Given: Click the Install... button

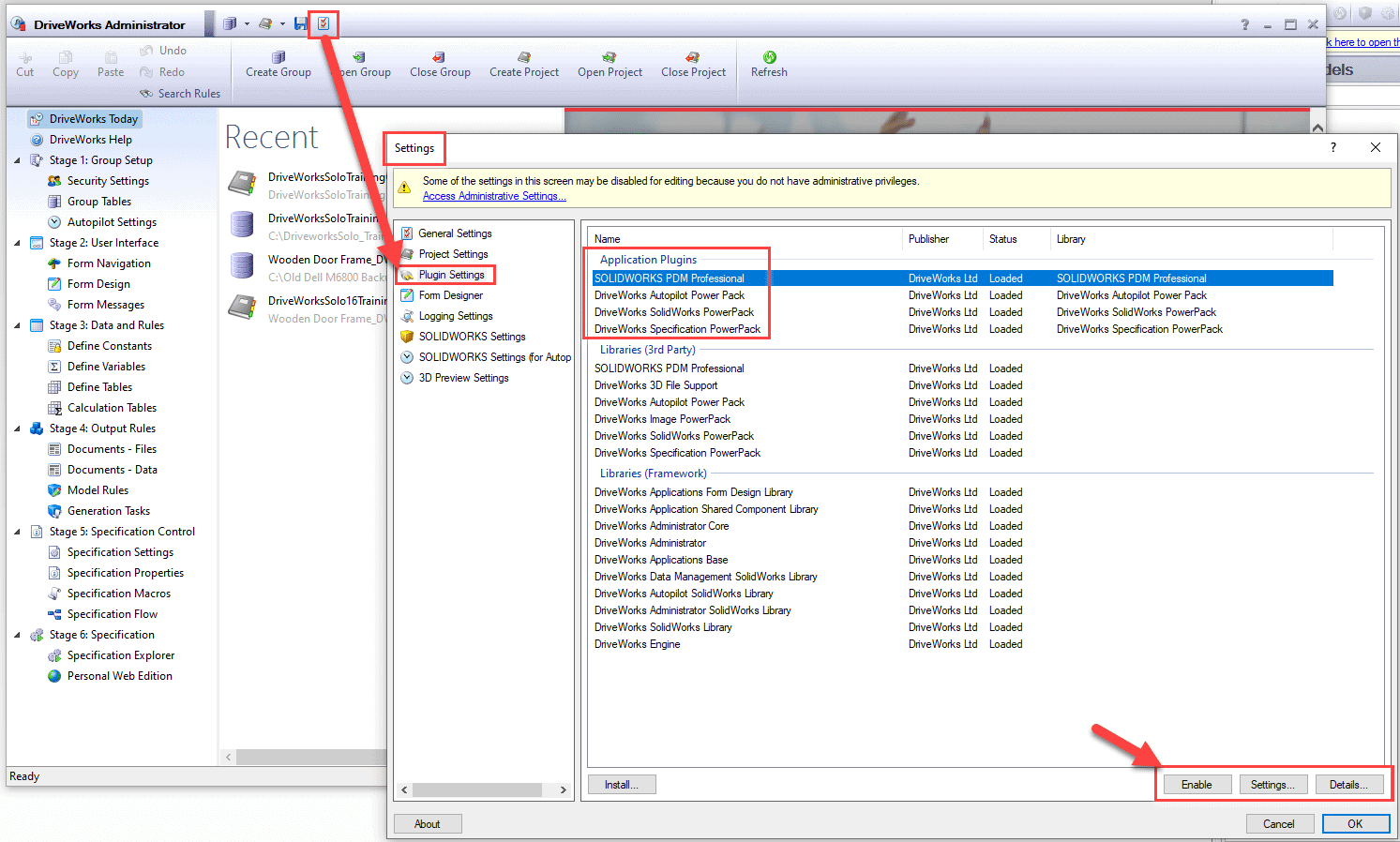Looking at the screenshot, I should [622, 785].
